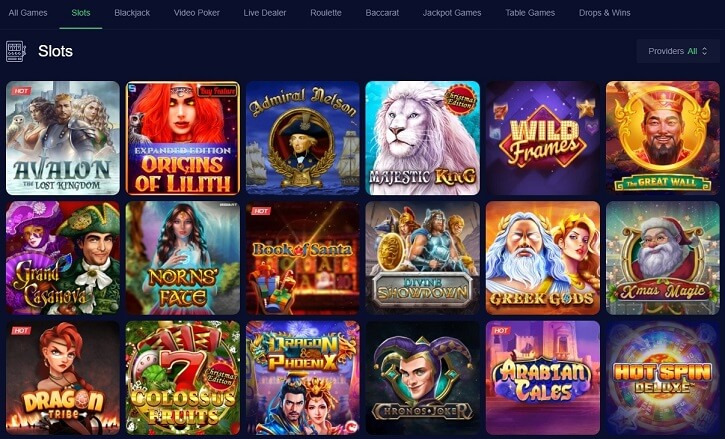725x439 pixels.
Task: Start the Chronos Joker game
Action: (x=423, y=378)
